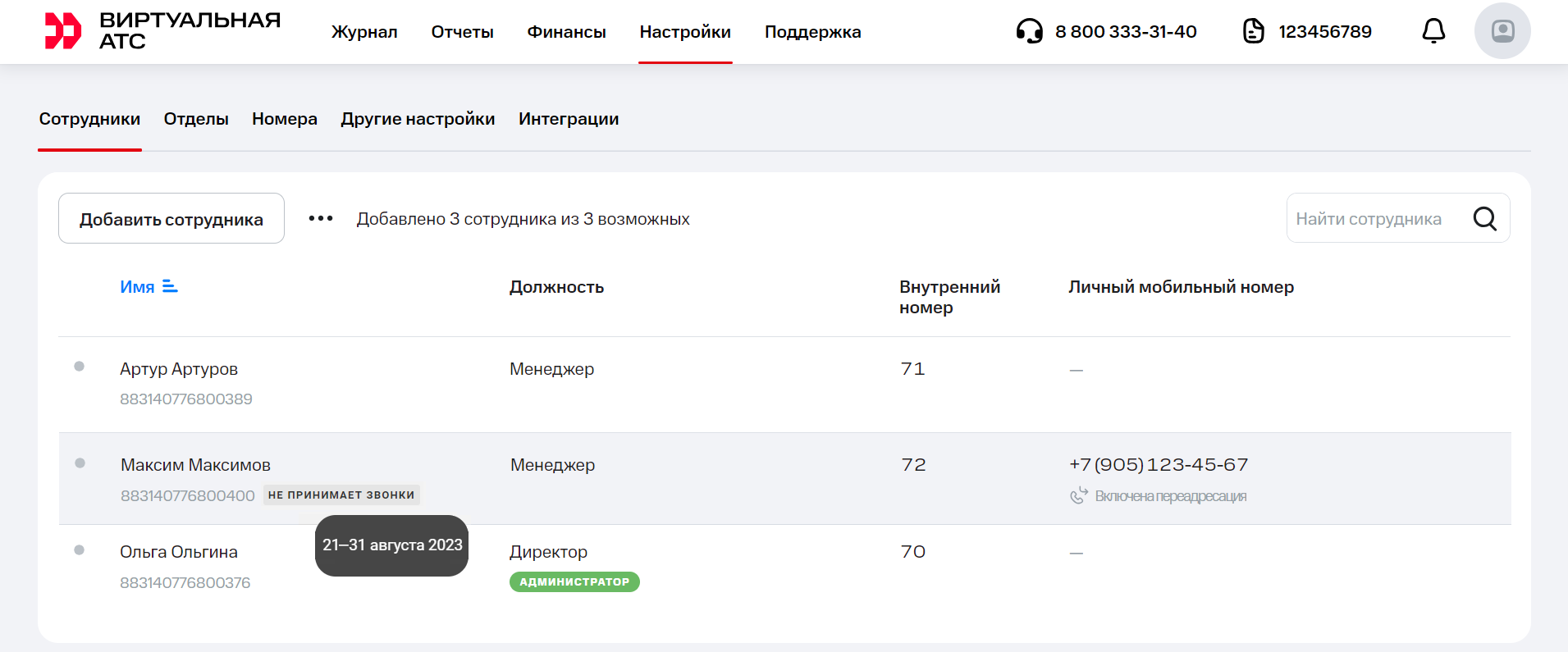Click the account document icon

[x=1253, y=31]
